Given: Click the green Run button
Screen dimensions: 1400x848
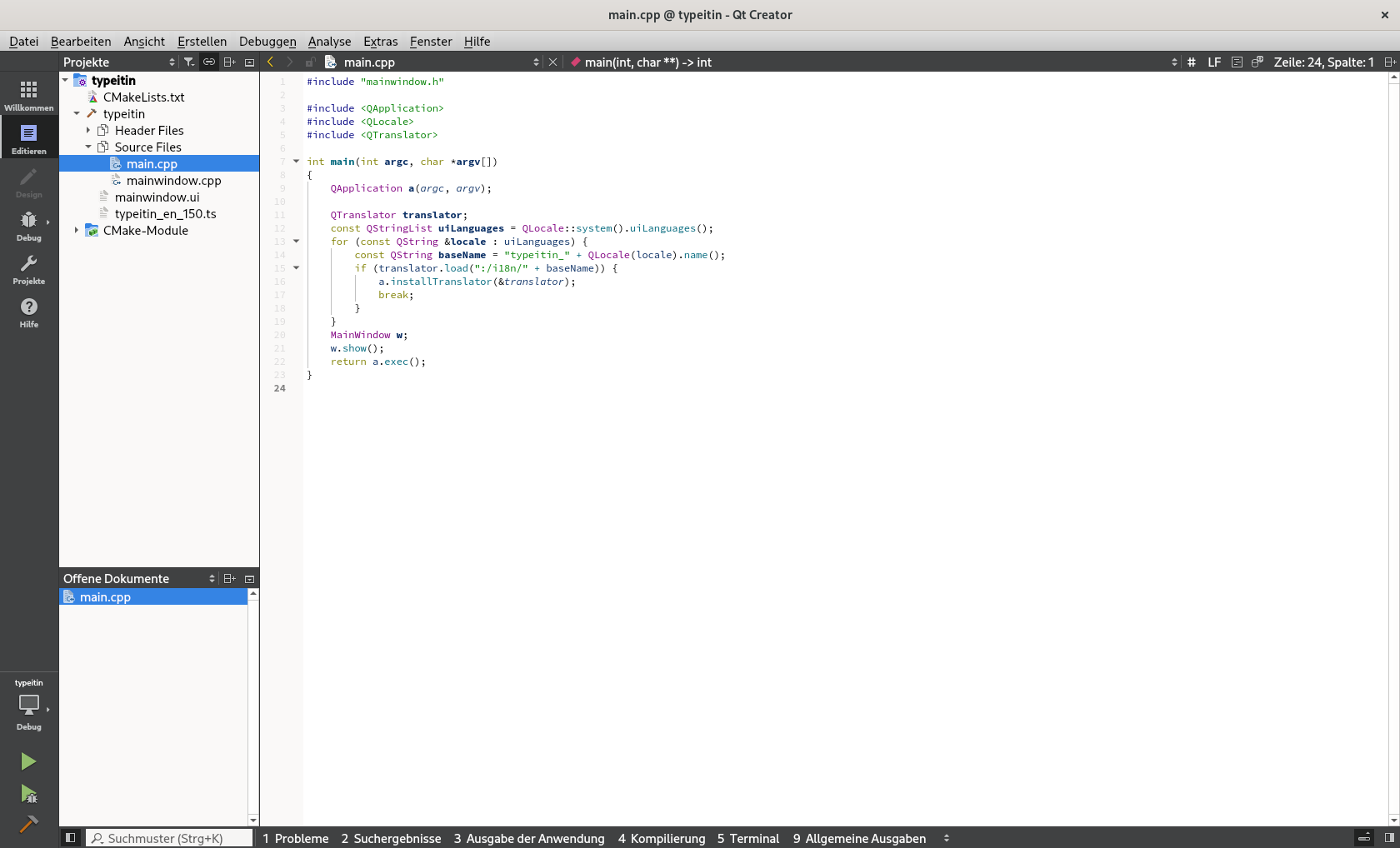Looking at the screenshot, I should coord(28,761).
